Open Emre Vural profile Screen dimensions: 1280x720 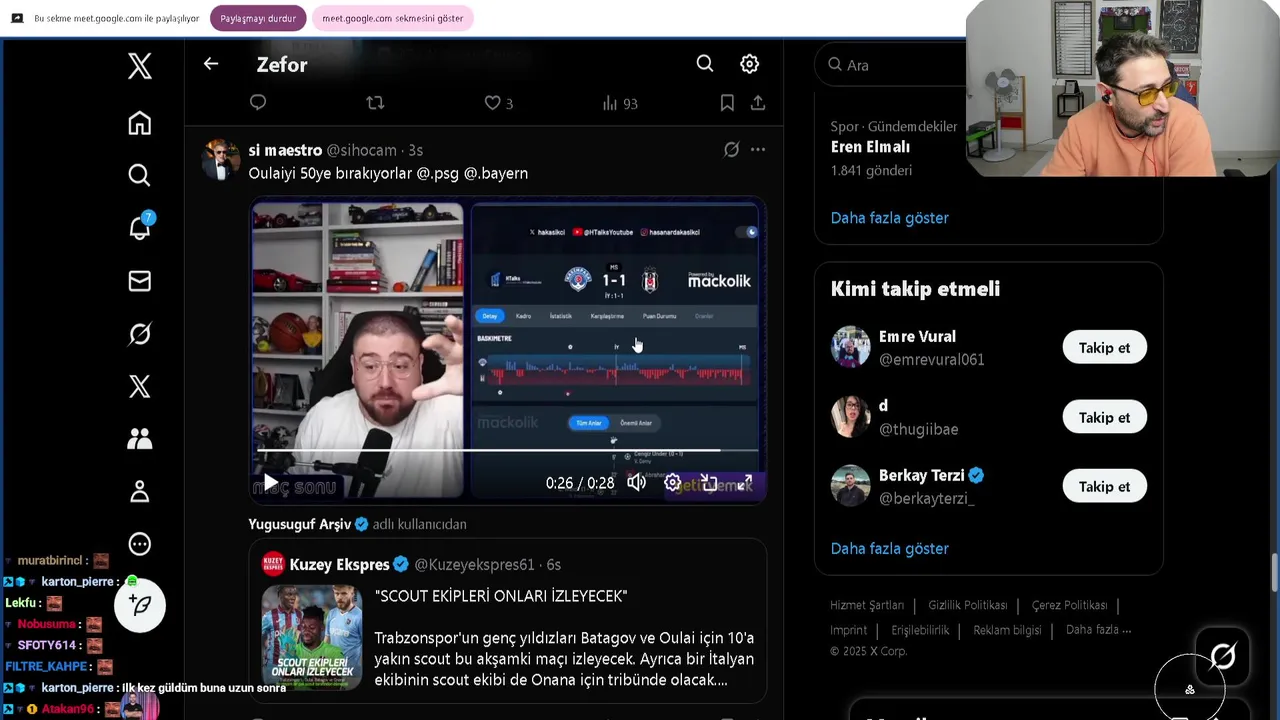coord(917,337)
